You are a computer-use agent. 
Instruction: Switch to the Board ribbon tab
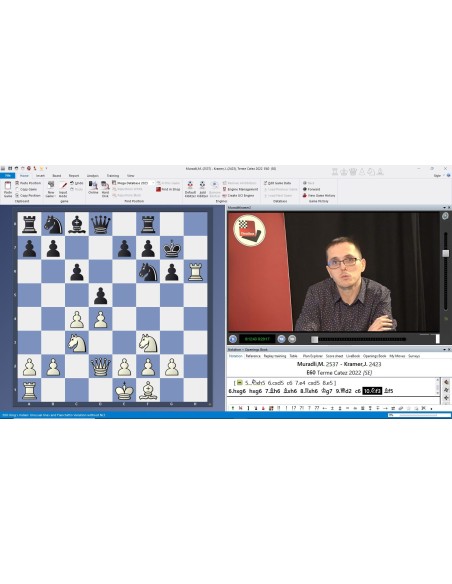point(57,175)
